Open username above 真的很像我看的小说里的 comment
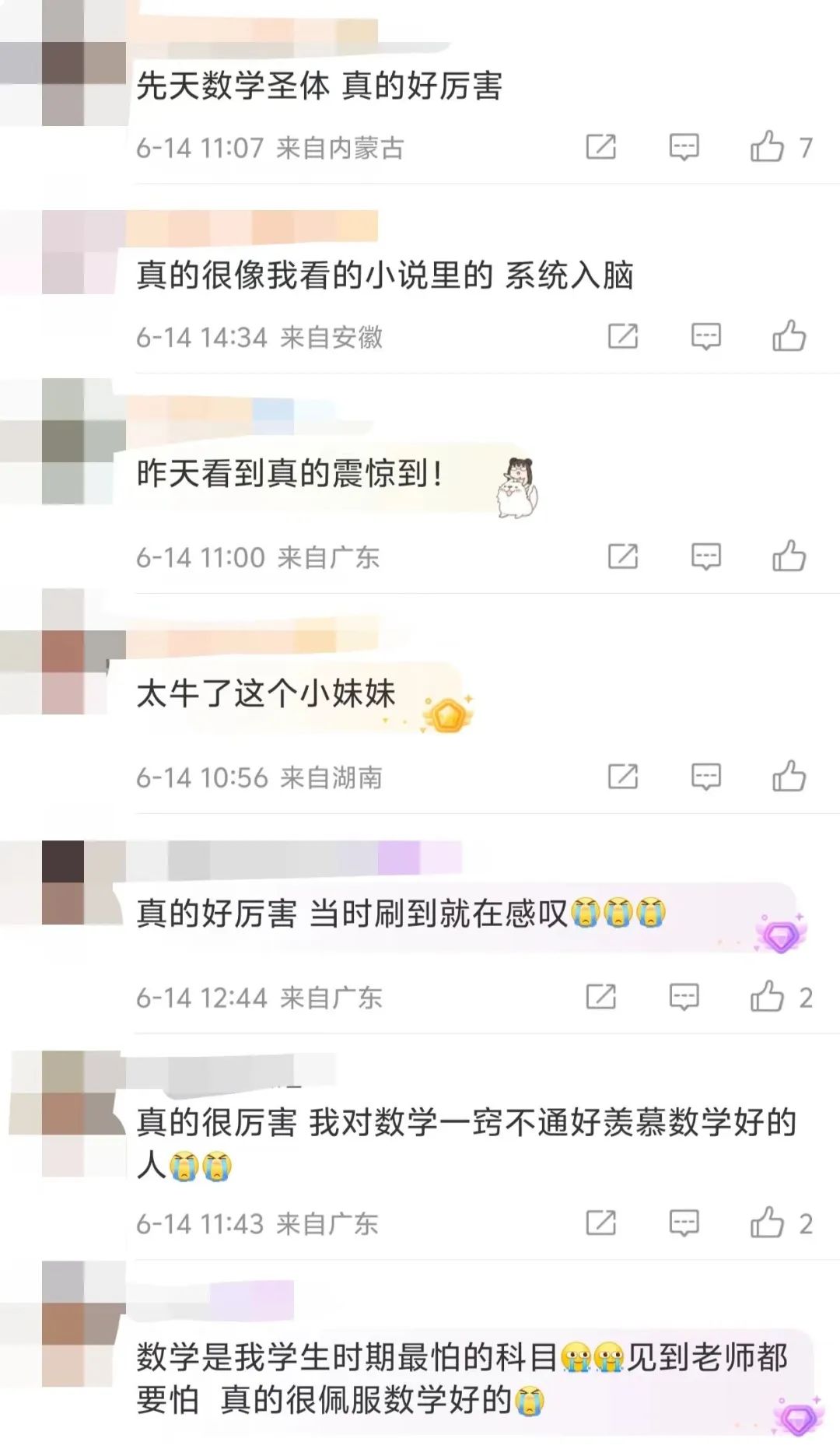 coord(252,226)
